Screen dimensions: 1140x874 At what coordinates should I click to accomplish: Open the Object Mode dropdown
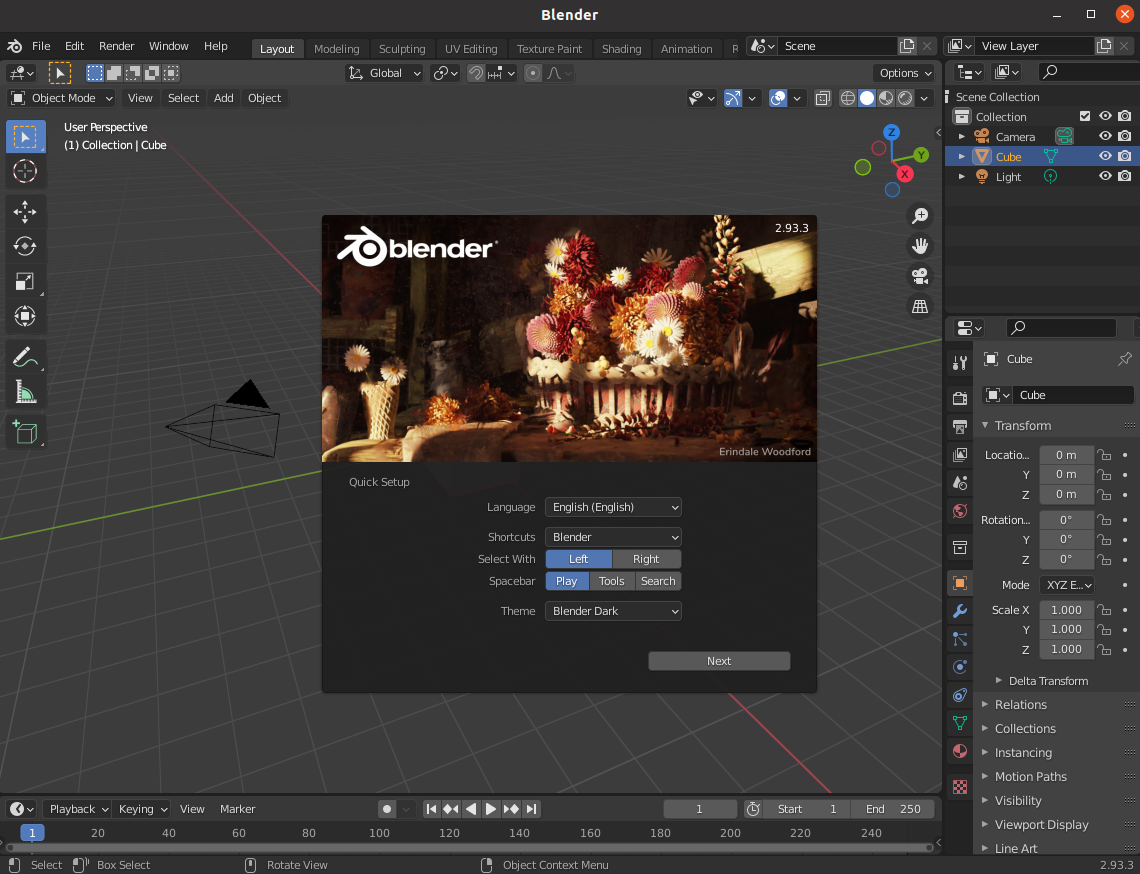[x=62, y=98]
